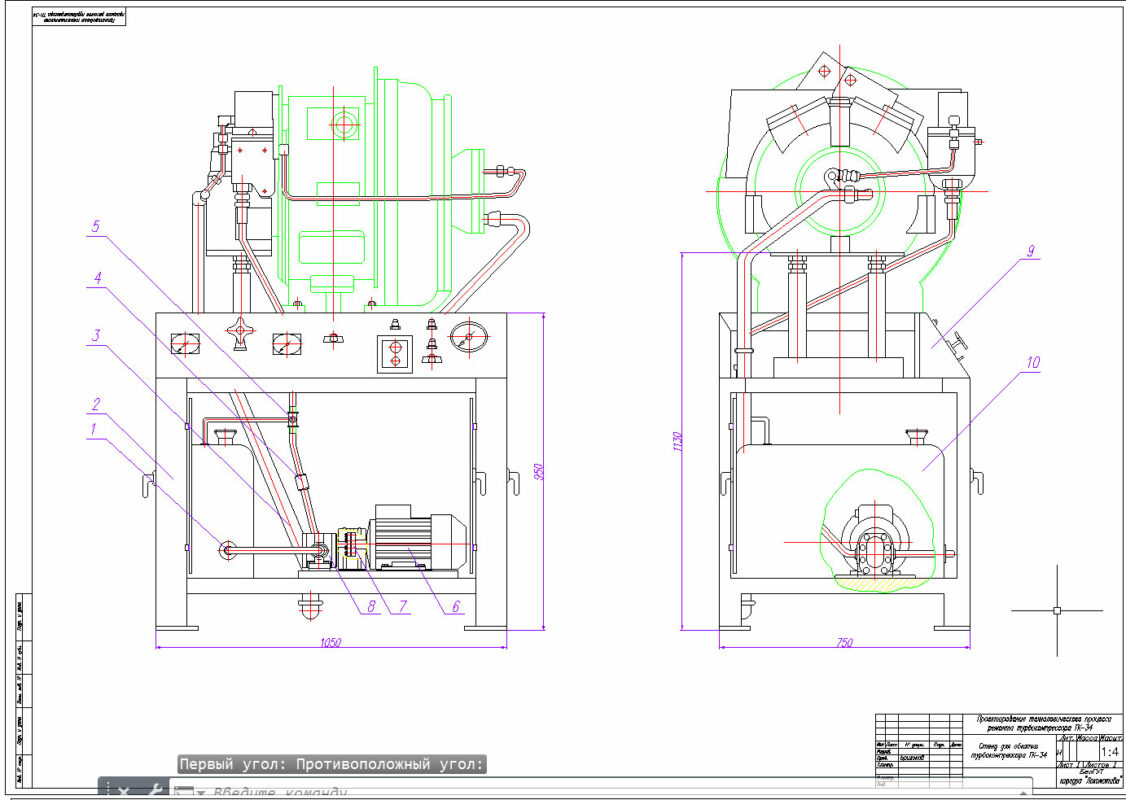Open command line settings via wrench icon
Viewport: 1126px width, 800px height.
tap(155, 791)
